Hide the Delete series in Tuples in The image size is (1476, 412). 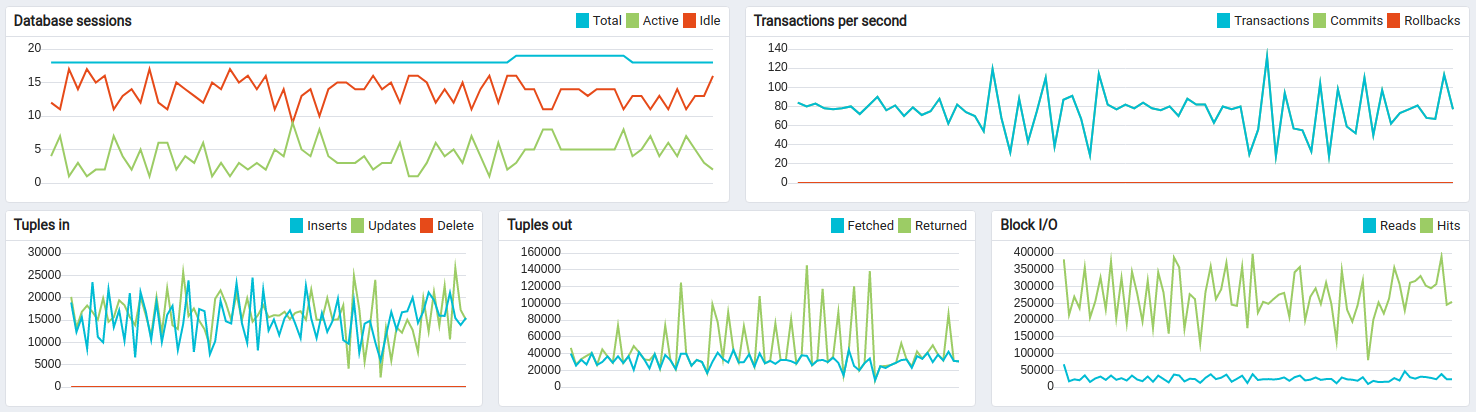click(x=455, y=226)
